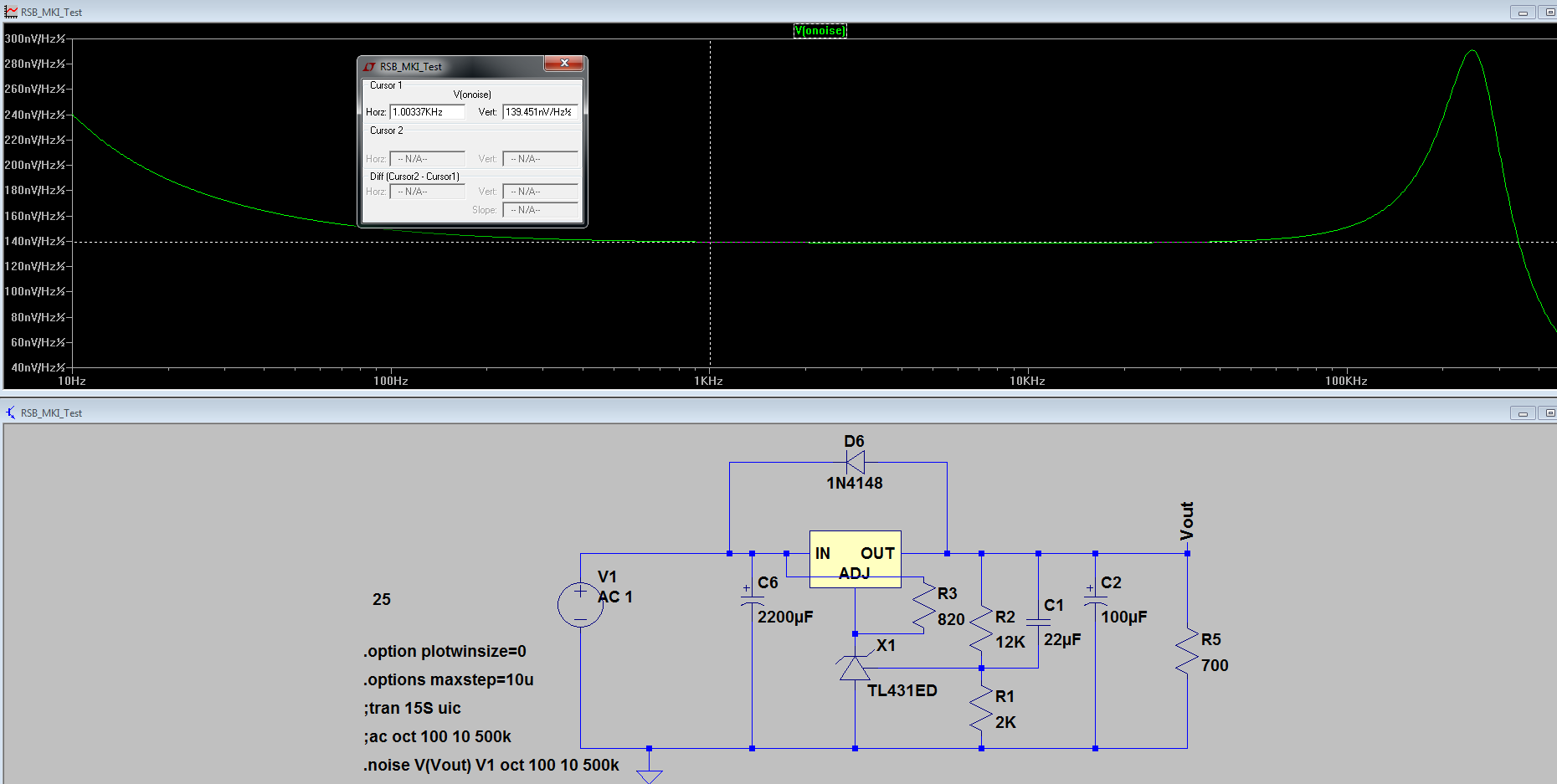Select the V1 voltage source symbol
Image resolution: width=1557 pixels, height=784 pixels.
(x=580, y=604)
